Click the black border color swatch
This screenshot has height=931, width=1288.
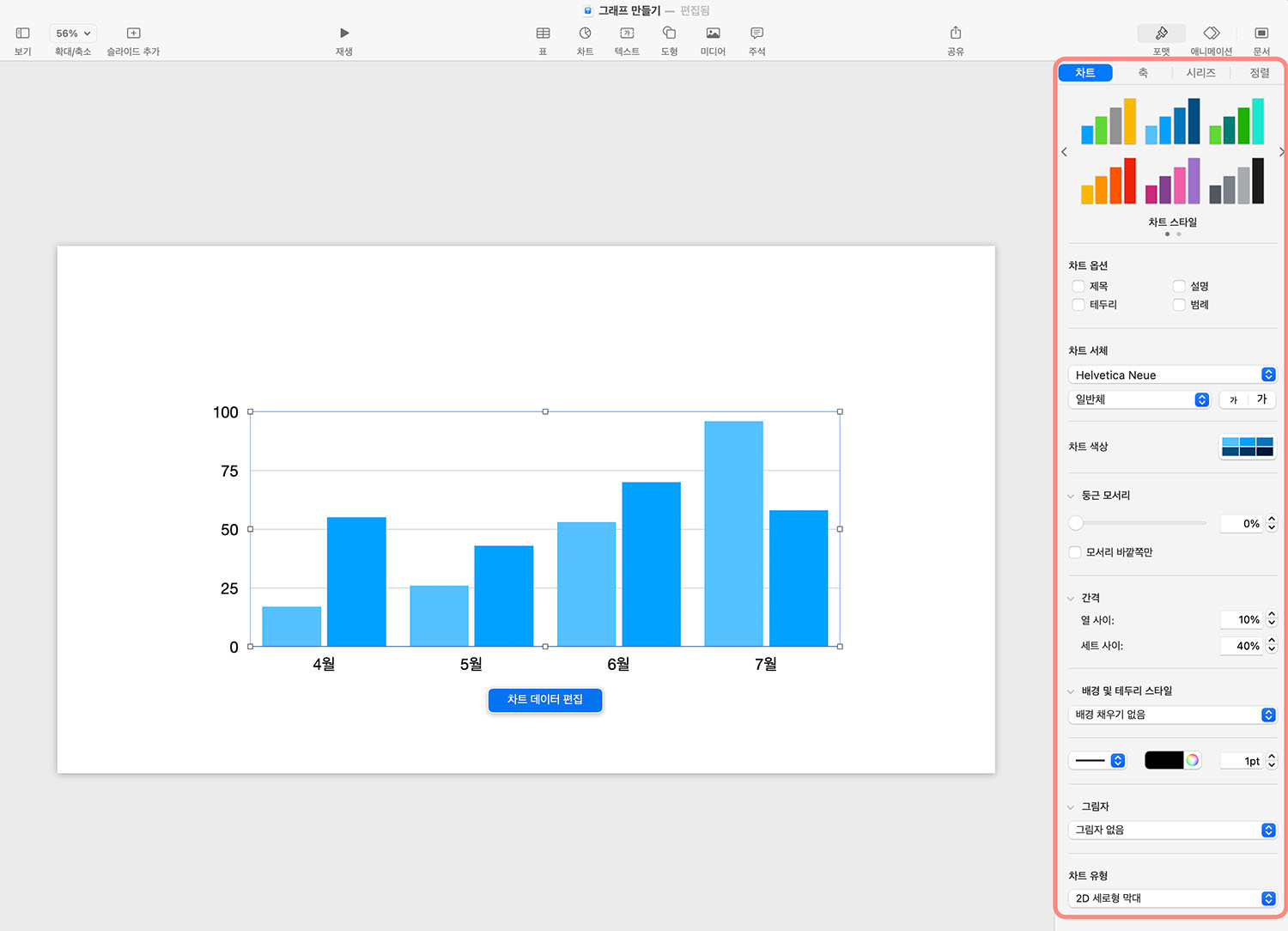point(1164,760)
